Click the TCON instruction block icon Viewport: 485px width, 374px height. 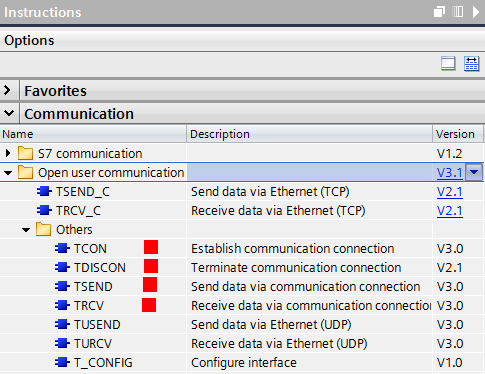pyautogui.click(x=62, y=248)
